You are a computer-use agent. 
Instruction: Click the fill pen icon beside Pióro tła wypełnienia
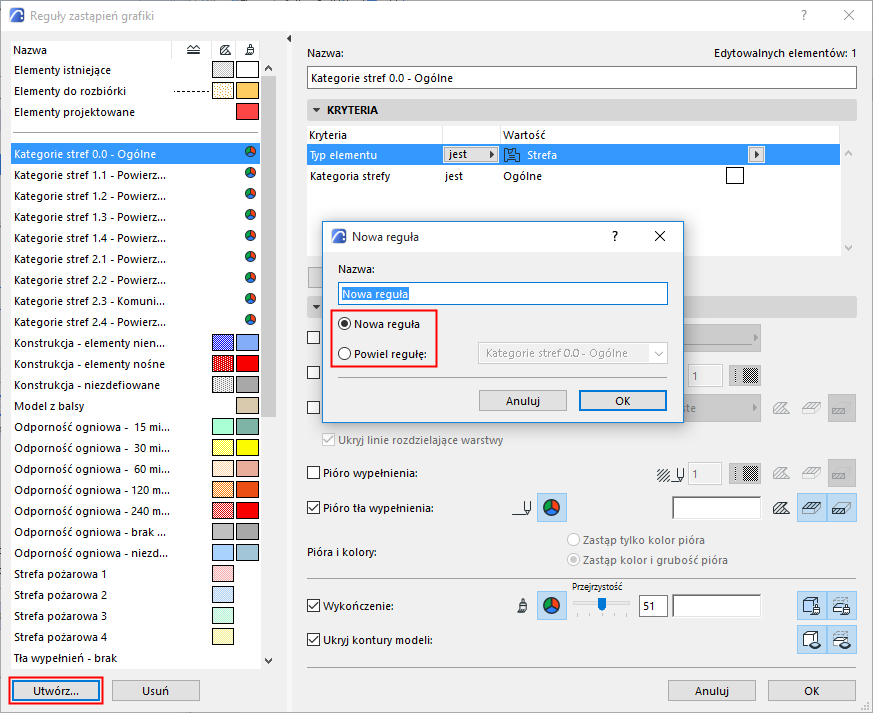522,508
